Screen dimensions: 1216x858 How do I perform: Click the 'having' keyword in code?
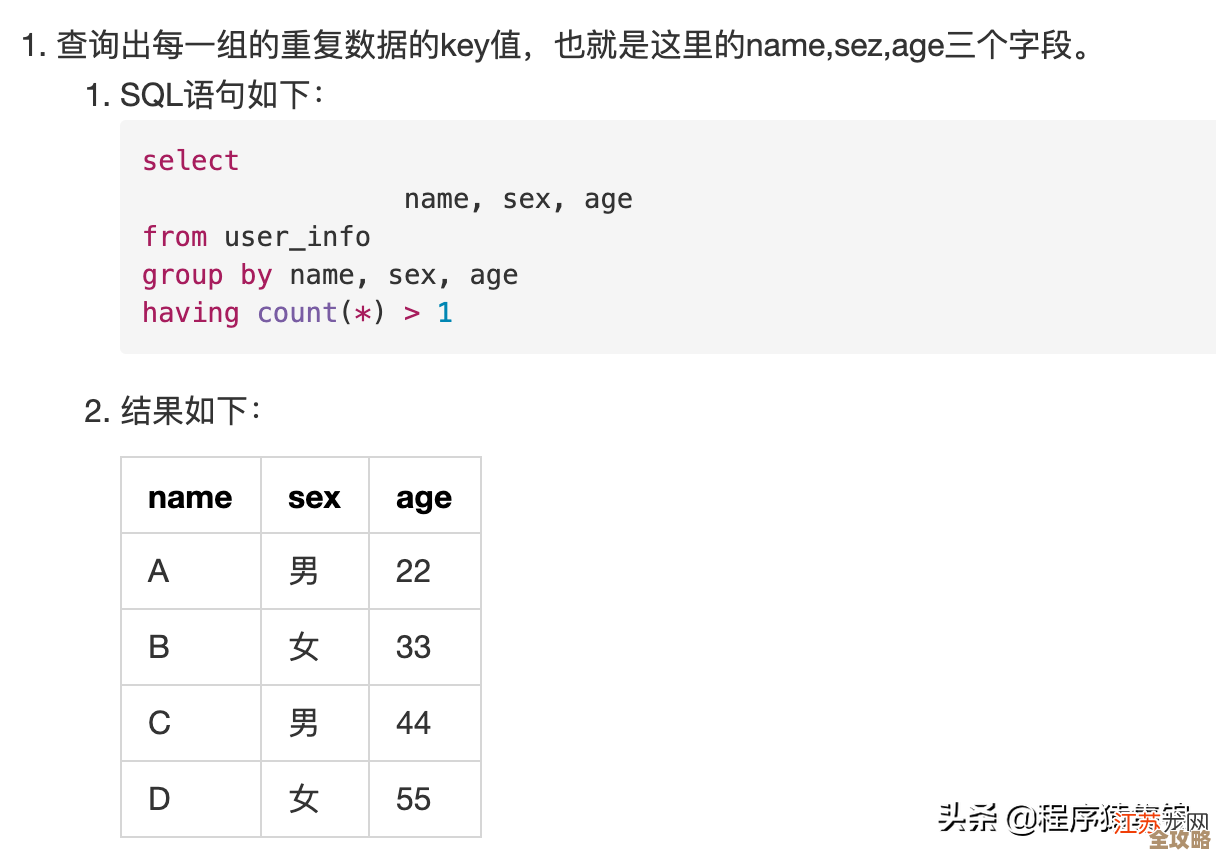190,313
